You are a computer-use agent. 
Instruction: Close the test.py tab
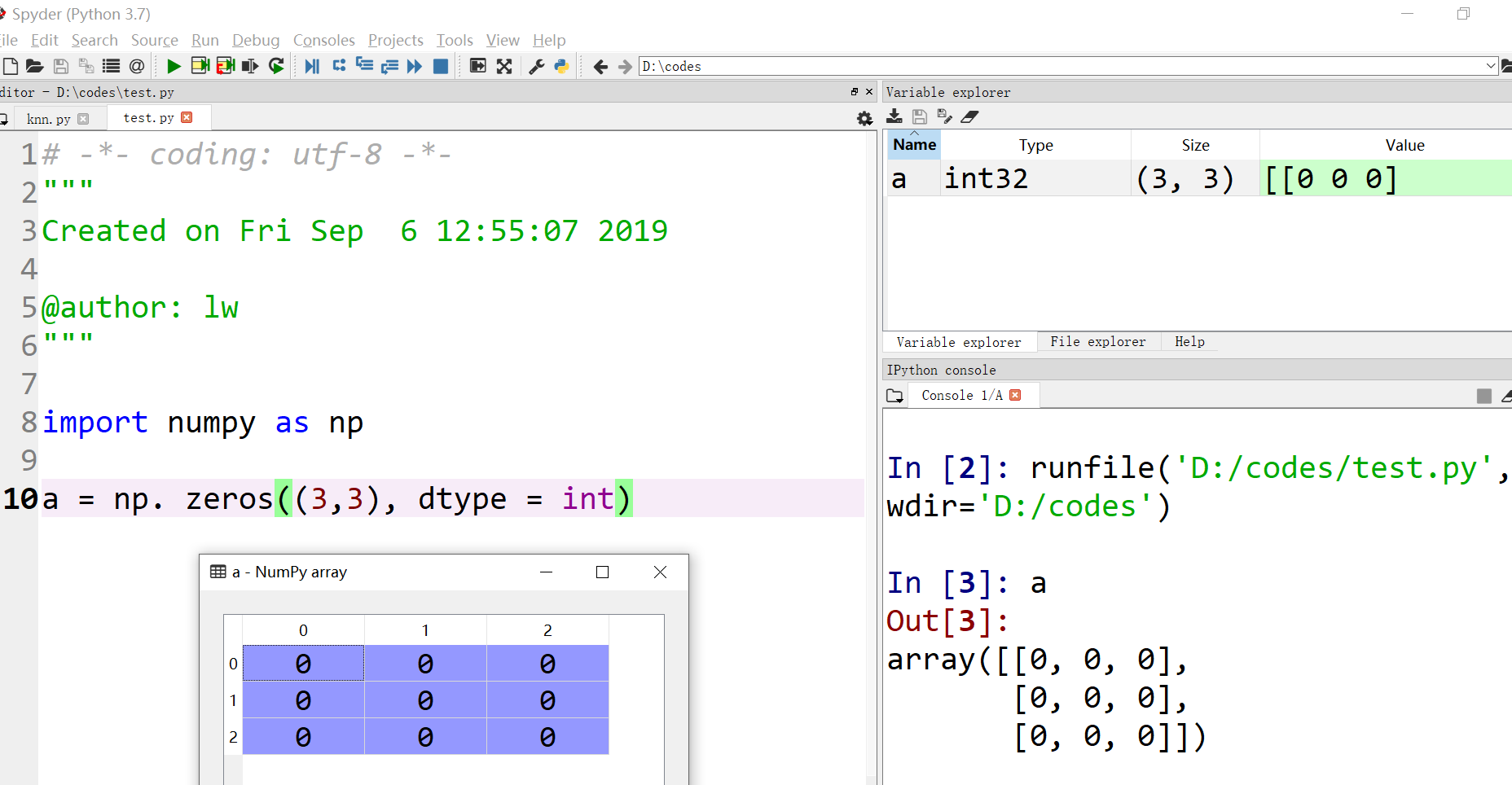[187, 117]
